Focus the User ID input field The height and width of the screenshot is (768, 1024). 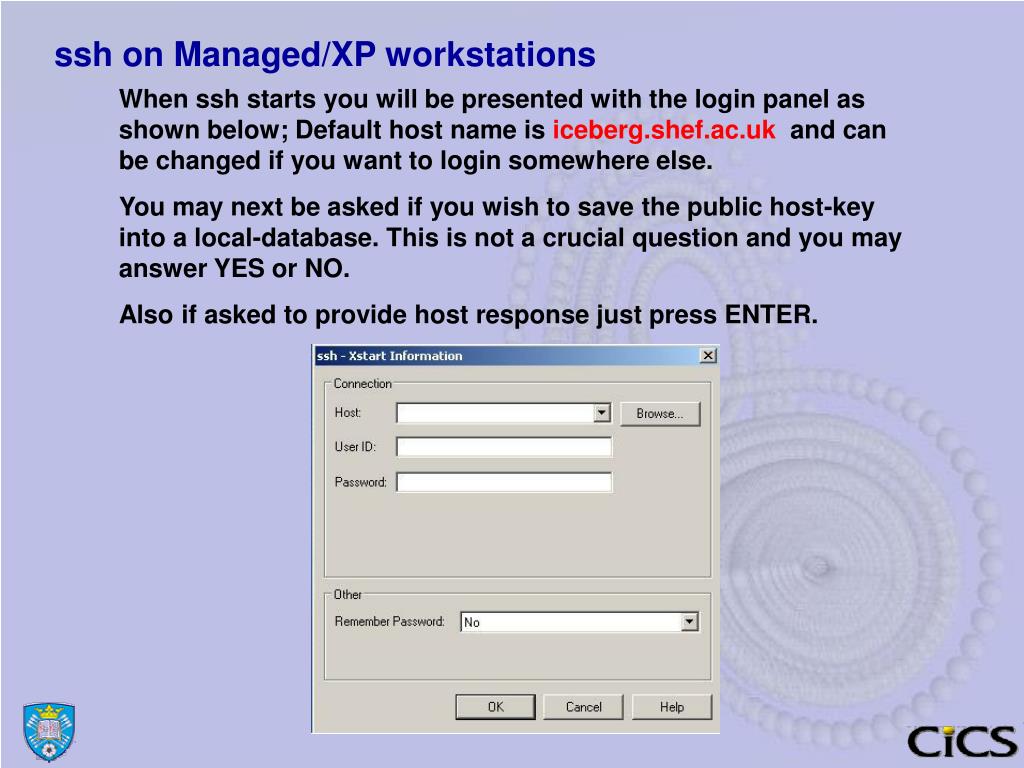[x=504, y=447]
